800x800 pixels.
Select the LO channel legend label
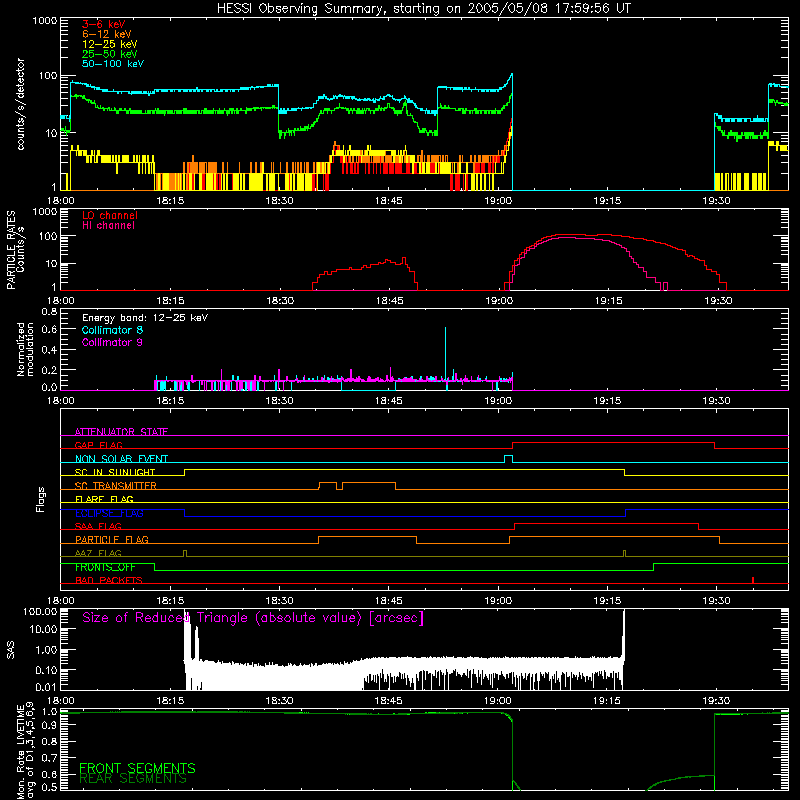(110, 215)
